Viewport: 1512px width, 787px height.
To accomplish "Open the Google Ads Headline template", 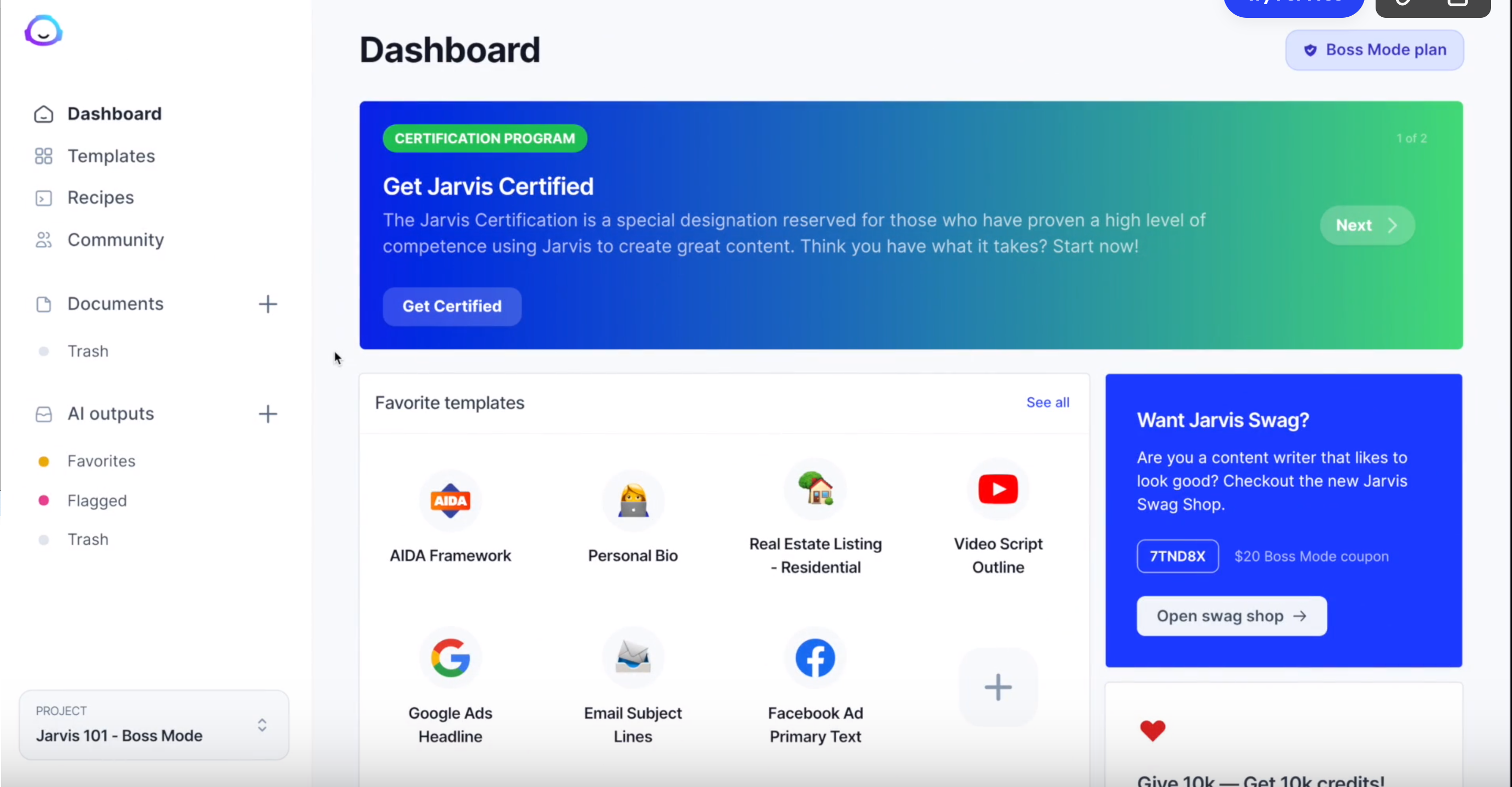I will pyautogui.click(x=450, y=687).
